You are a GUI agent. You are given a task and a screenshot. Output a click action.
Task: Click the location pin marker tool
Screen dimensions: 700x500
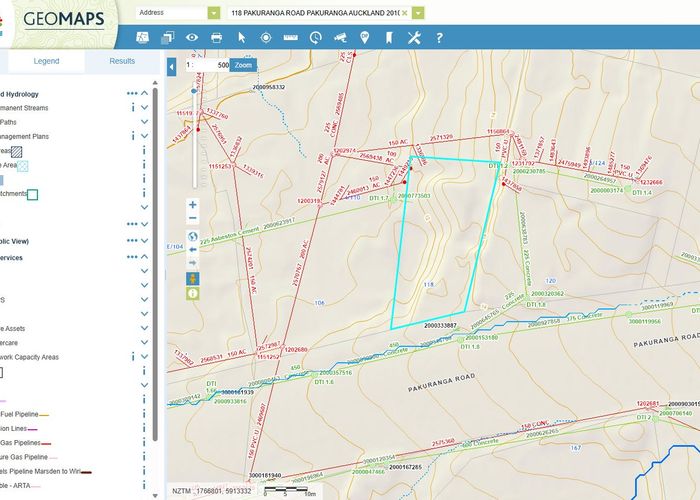point(364,37)
